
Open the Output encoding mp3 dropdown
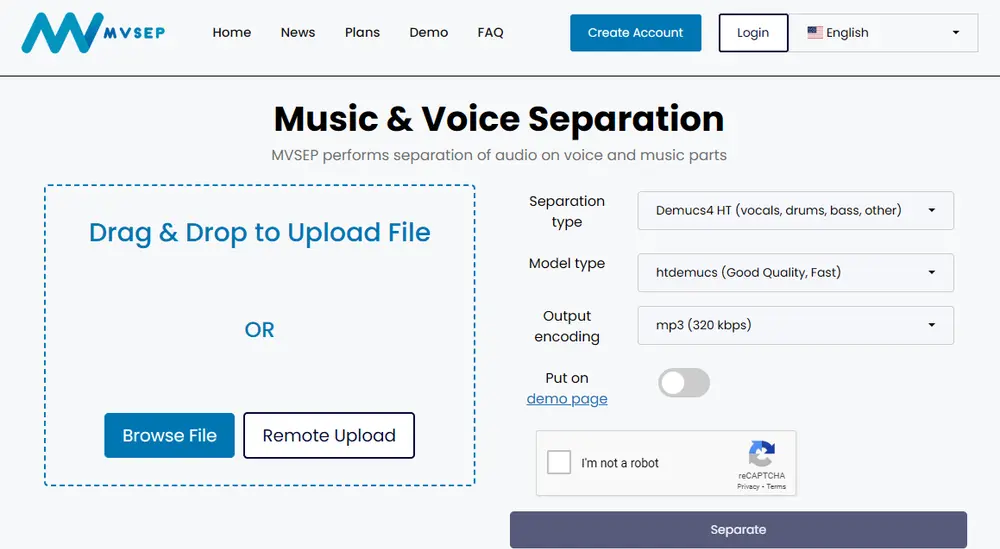click(x=795, y=325)
